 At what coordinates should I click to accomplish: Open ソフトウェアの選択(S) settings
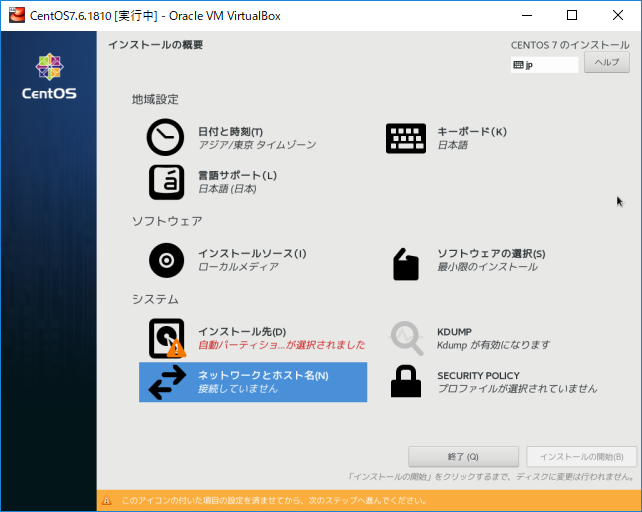point(491,254)
